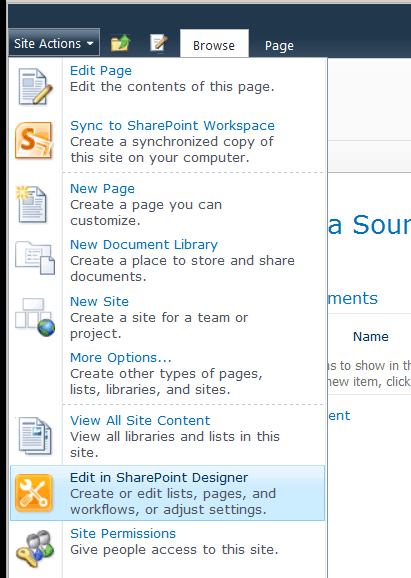The width and height of the screenshot is (411, 578).
Task: Click 'Create other types of pages, lists, libraries' description
Action: 166,382
